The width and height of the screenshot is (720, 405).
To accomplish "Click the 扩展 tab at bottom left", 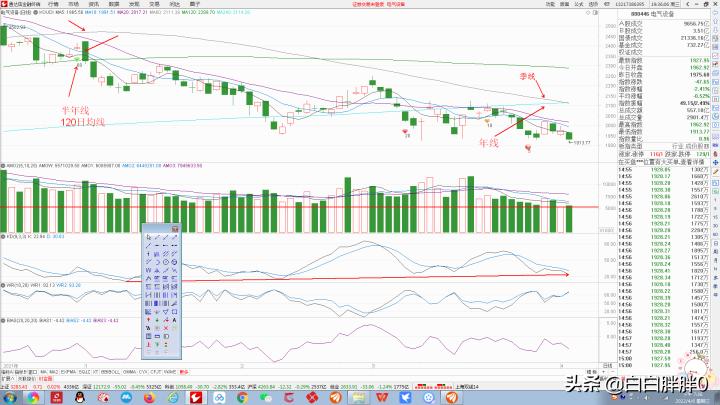I will (x=7, y=380).
